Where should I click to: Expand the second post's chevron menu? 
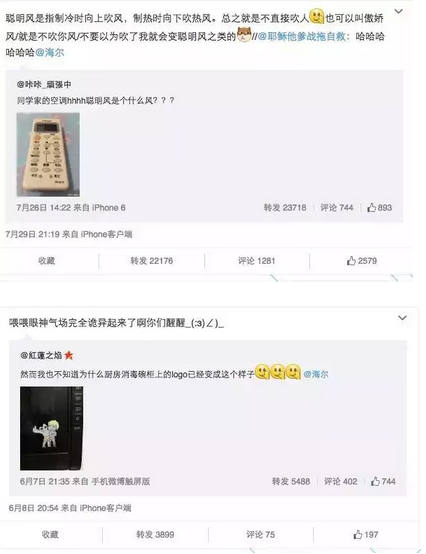coord(402,318)
